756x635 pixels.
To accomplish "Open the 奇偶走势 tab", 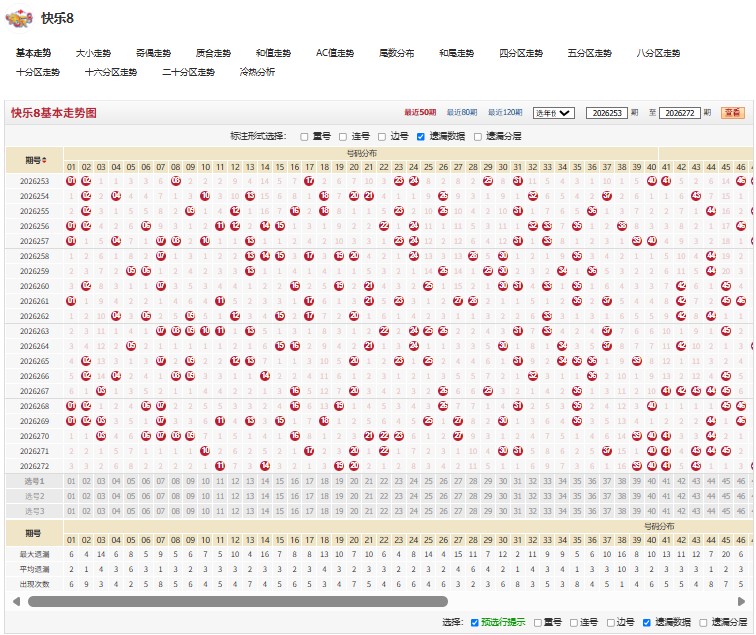I will [153, 53].
